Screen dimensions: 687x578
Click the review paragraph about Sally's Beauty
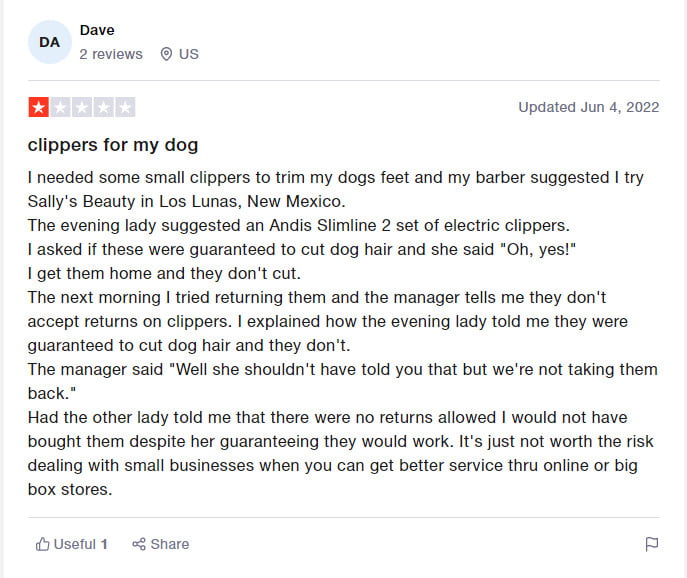tap(336, 189)
